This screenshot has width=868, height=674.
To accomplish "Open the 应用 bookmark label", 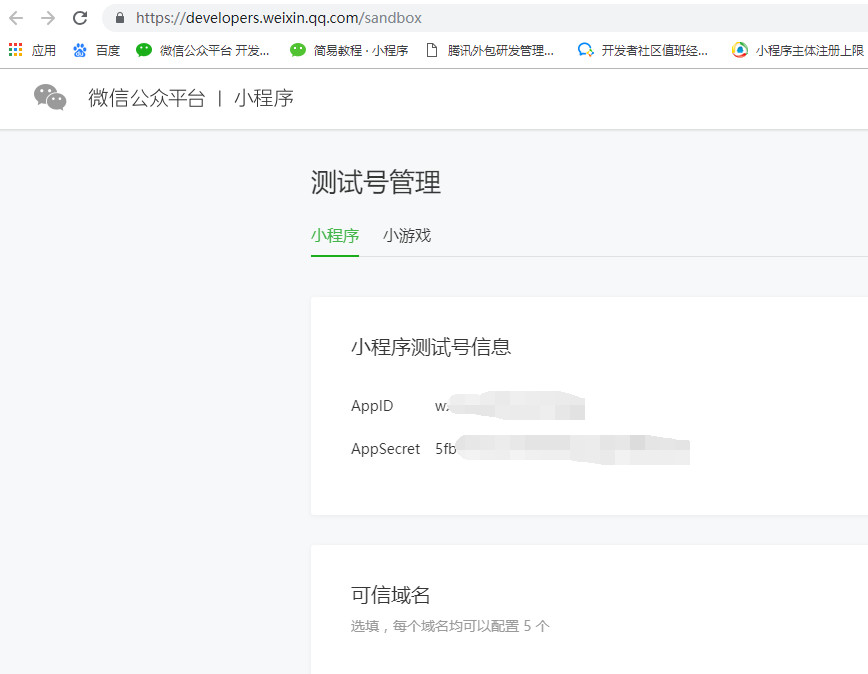I will click(44, 50).
